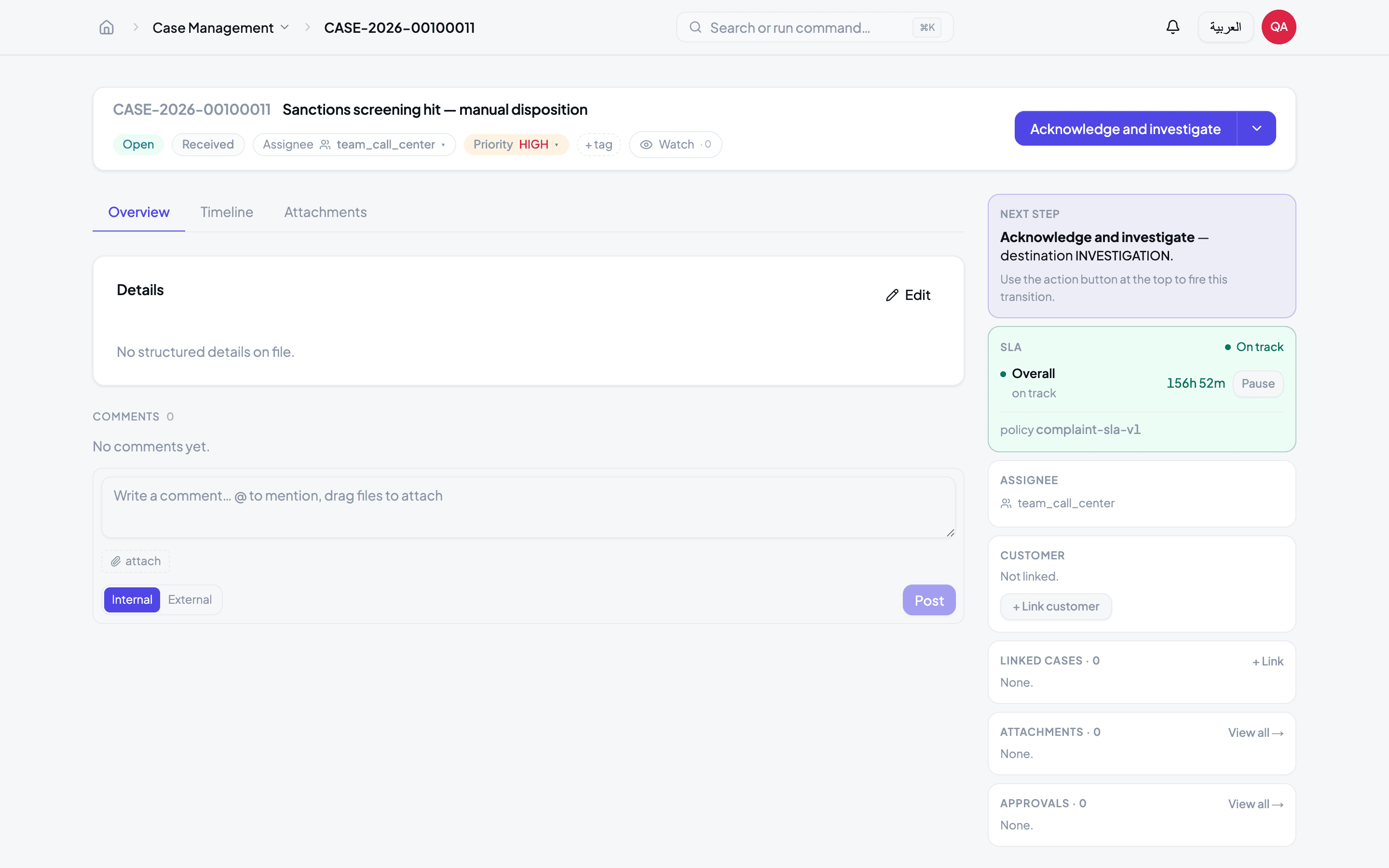Pause the SLA timer

(x=1257, y=383)
